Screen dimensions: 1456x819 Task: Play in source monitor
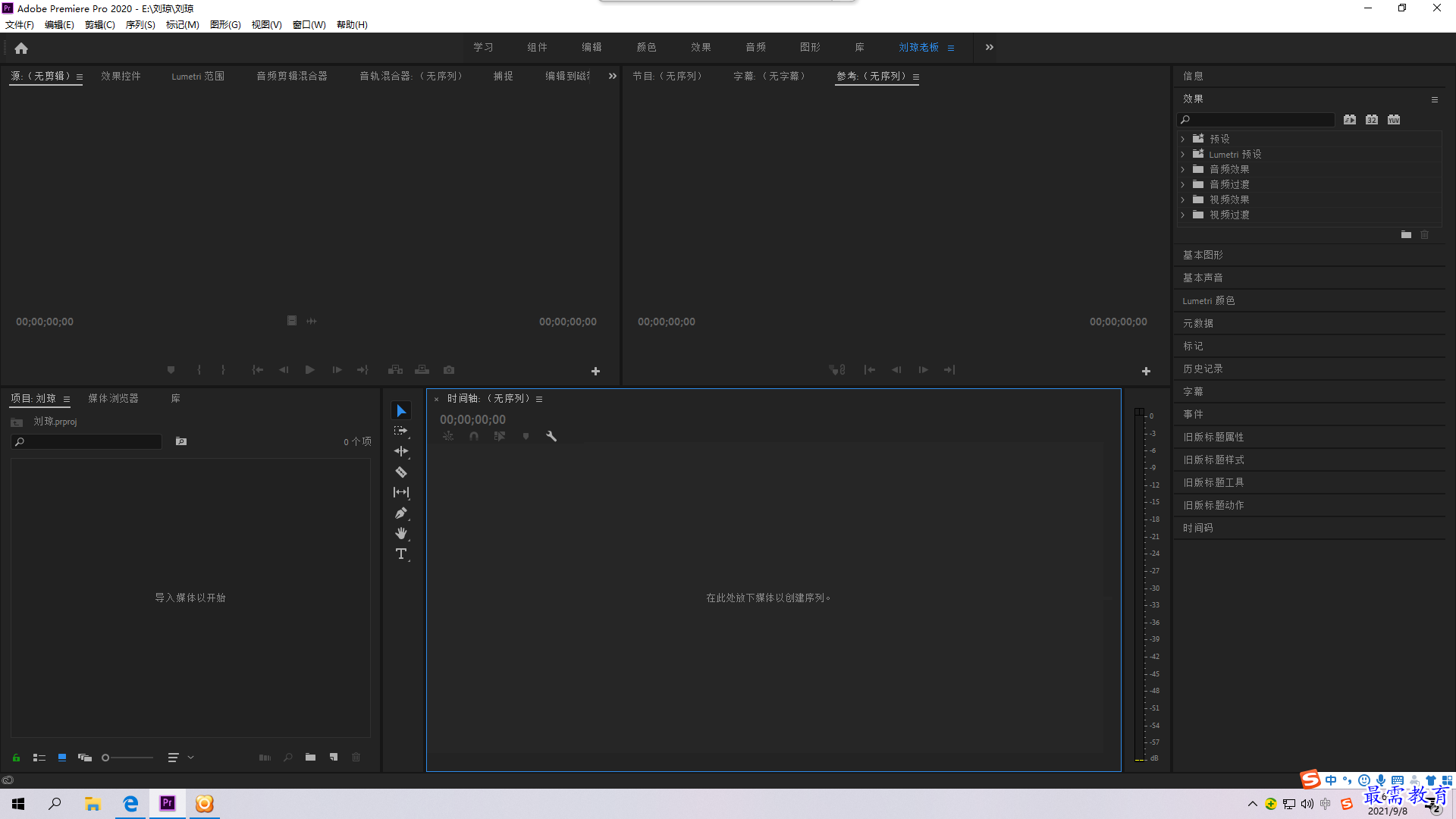click(x=310, y=370)
